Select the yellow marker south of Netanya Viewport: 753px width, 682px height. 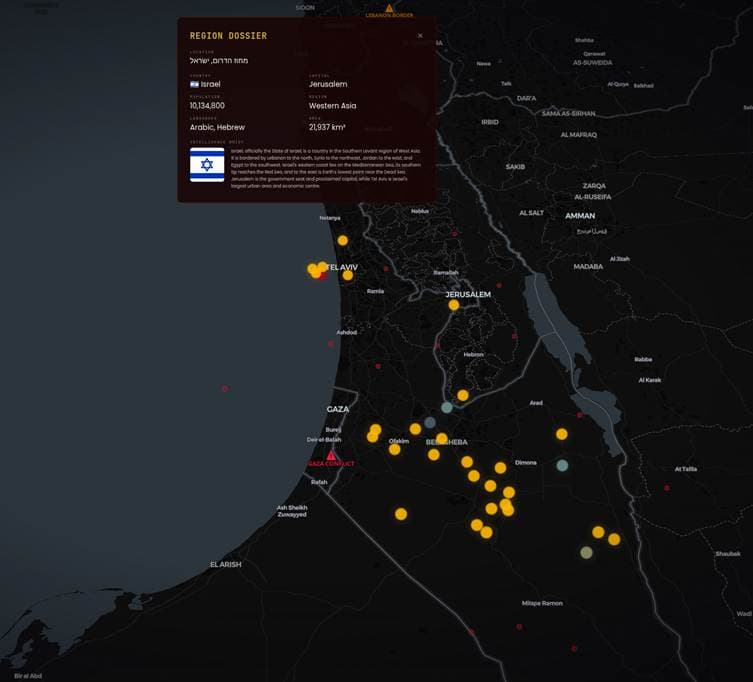point(342,241)
